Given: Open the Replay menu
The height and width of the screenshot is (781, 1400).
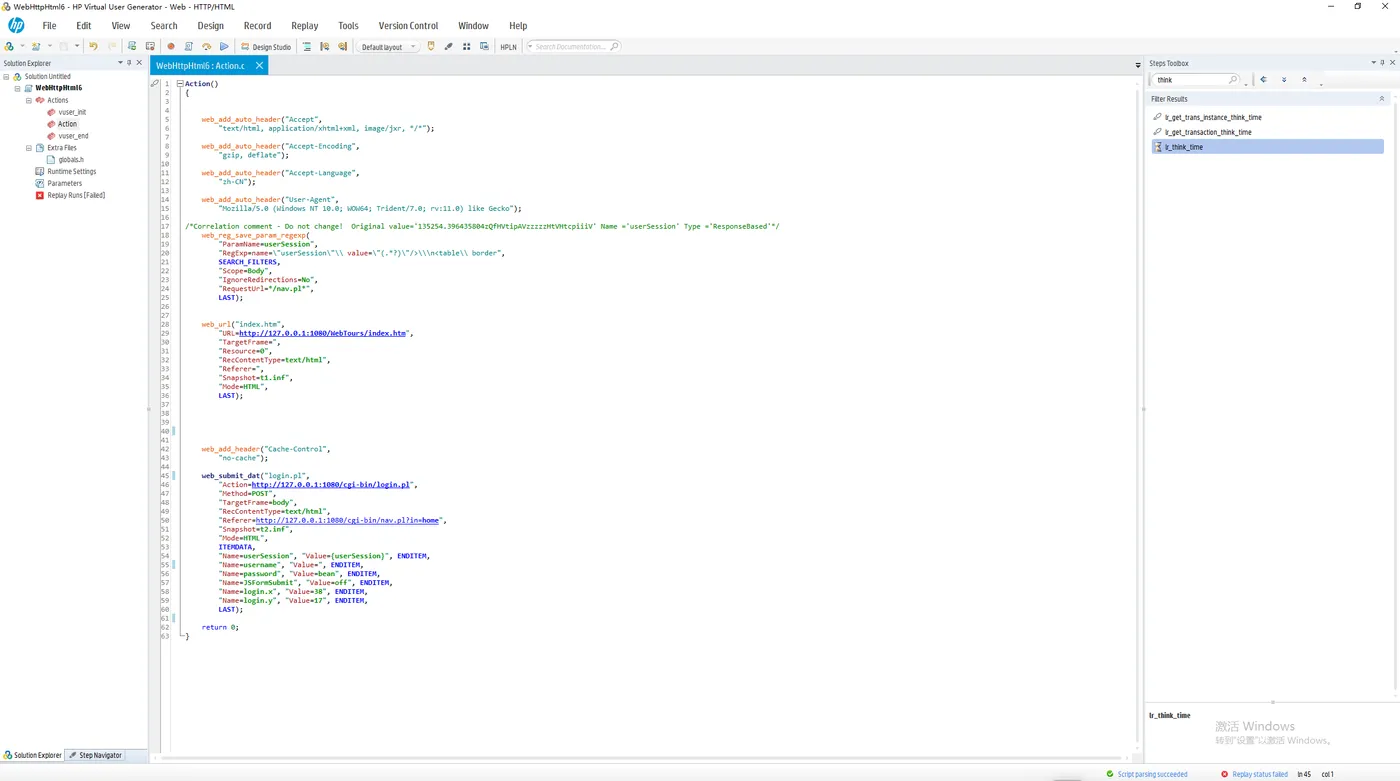Looking at the screenshot, I should point(305,26).
